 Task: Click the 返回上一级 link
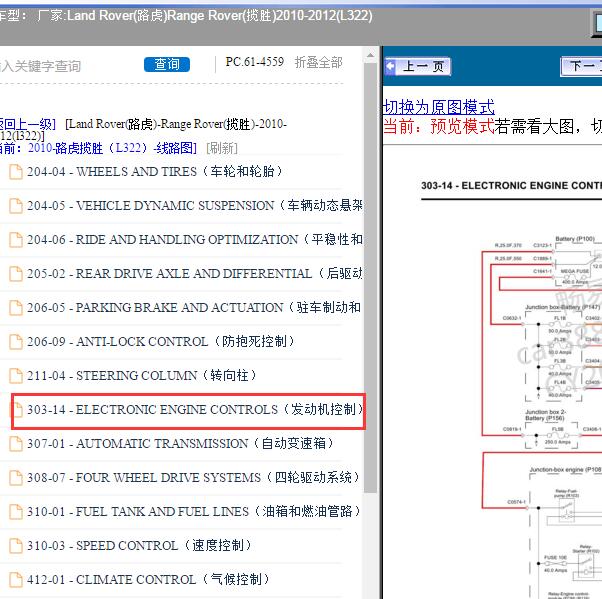click(28, 124)
